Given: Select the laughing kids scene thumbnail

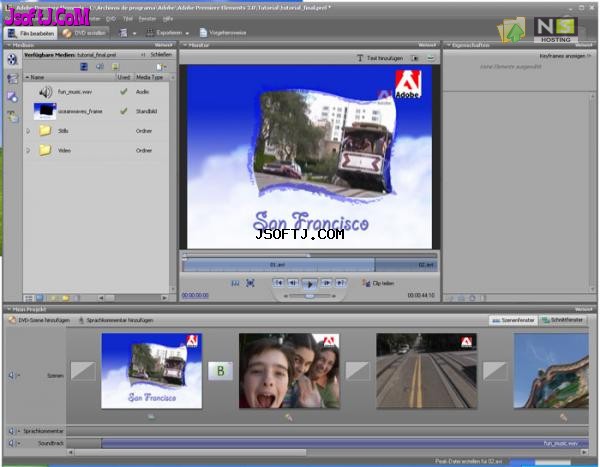Looking at the screenshot, I should pos(289,371).
